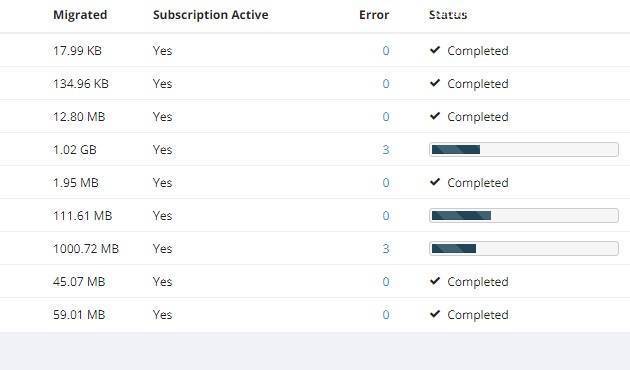Click the checkmark icon in the 59.01 MB row
Image resolution: width=630 pixels, height=370 pixels.
(x=435, y=314)
